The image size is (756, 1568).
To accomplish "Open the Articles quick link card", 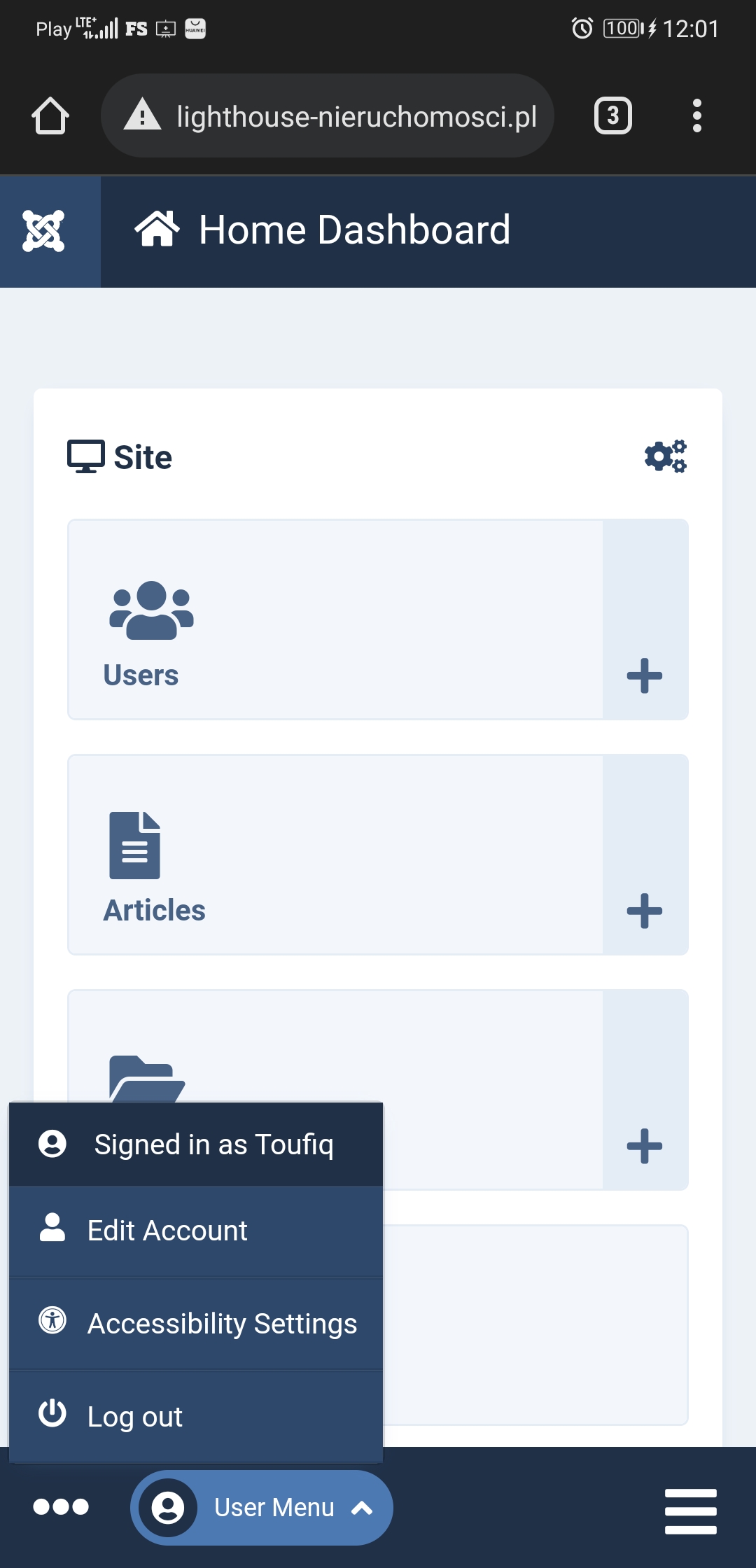I will [x=335, y=855].
